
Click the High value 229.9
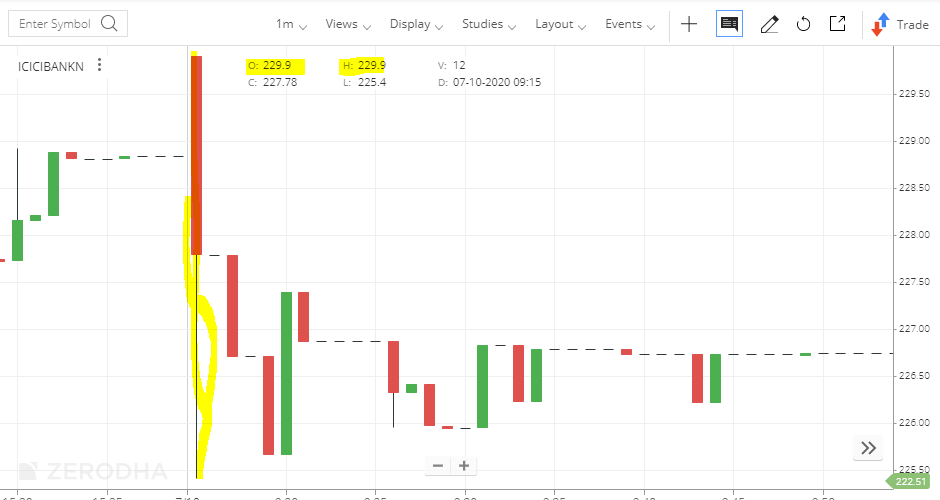point(372,65)
